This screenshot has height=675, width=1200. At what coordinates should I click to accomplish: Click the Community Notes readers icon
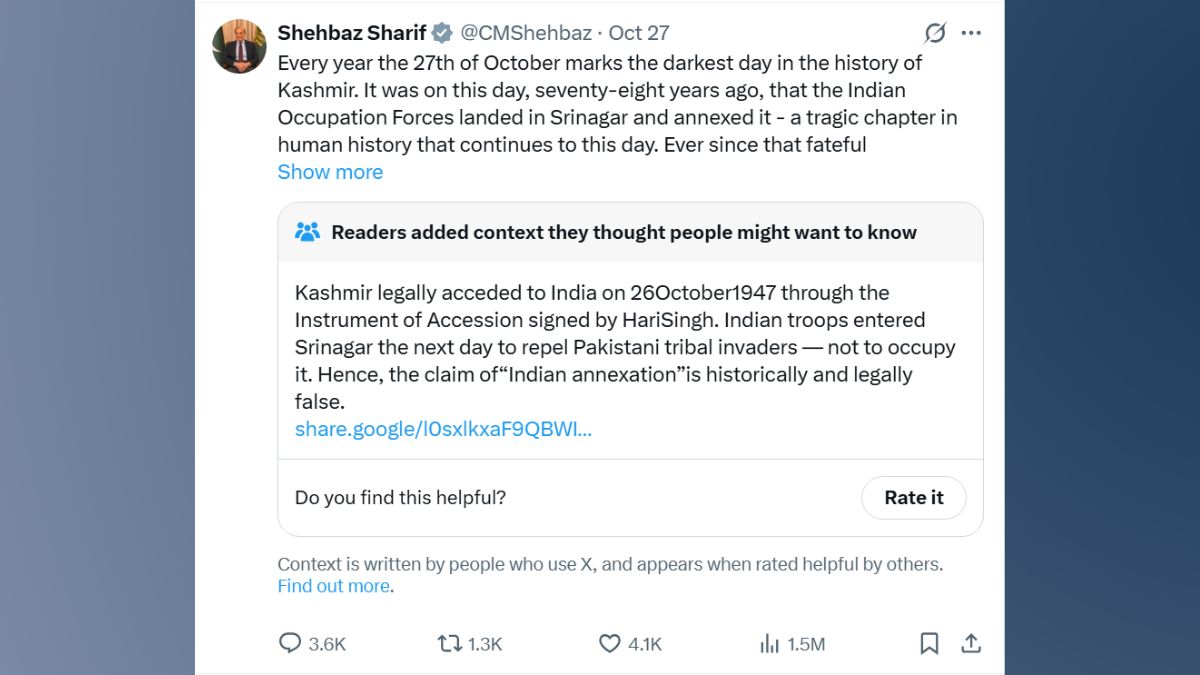click(x=309, y=231)
